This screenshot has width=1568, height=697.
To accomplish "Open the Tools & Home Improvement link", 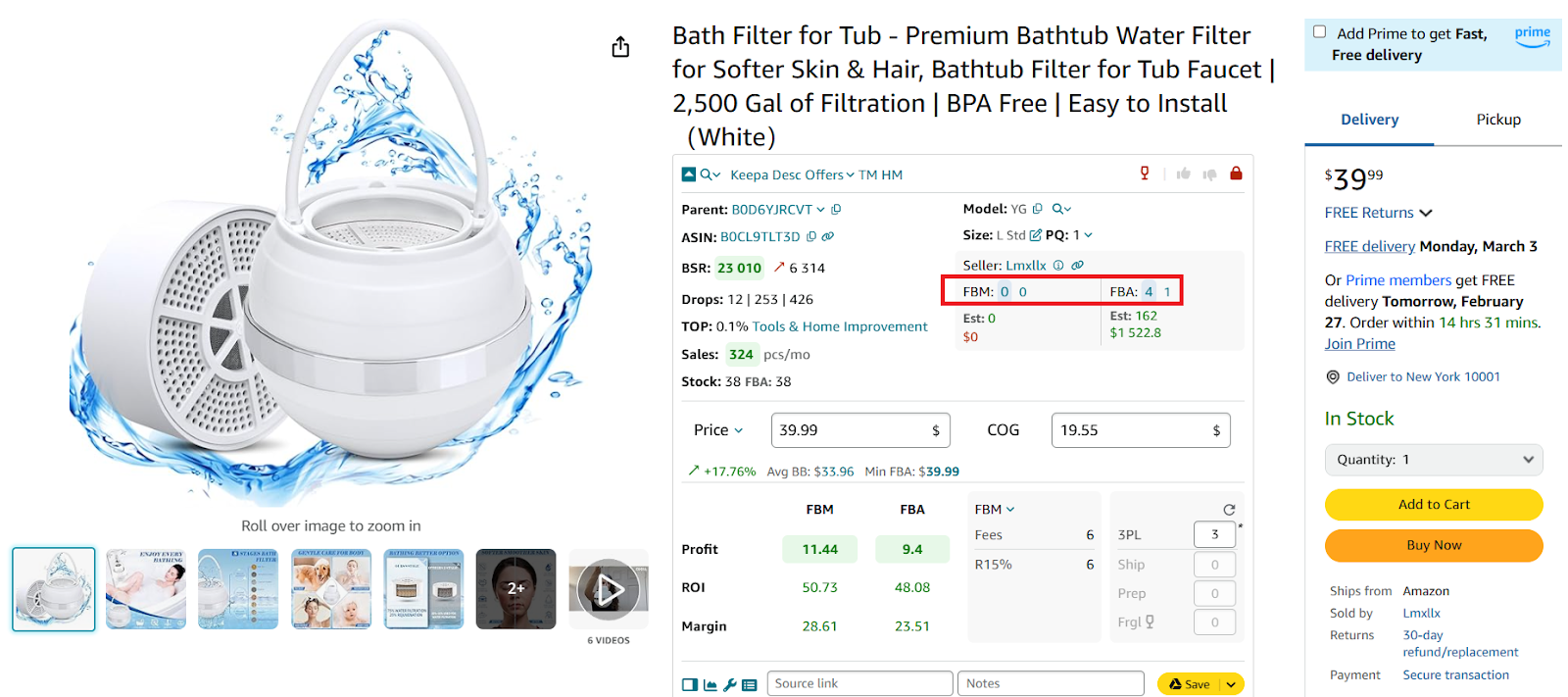I will pyautogui.click(x=839, y=326).
